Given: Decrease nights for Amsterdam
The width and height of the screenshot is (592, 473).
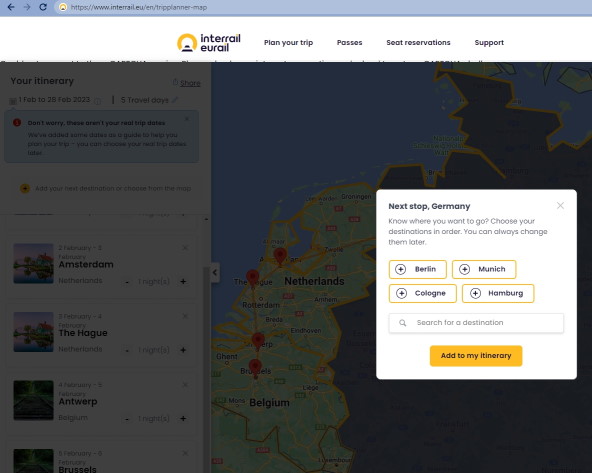Looking at the screenshot, I should click(127, 282).
